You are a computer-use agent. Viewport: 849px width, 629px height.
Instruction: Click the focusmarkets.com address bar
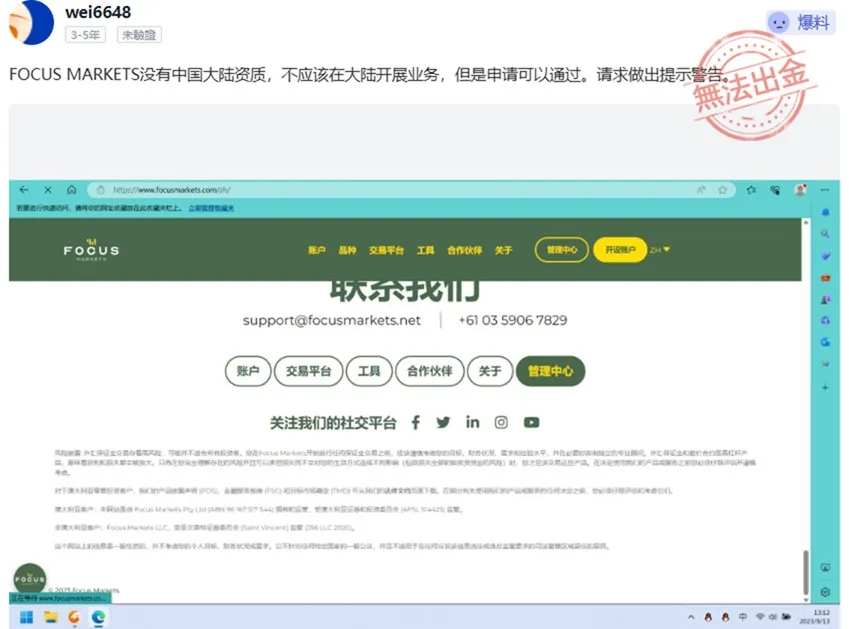(412, 190)
